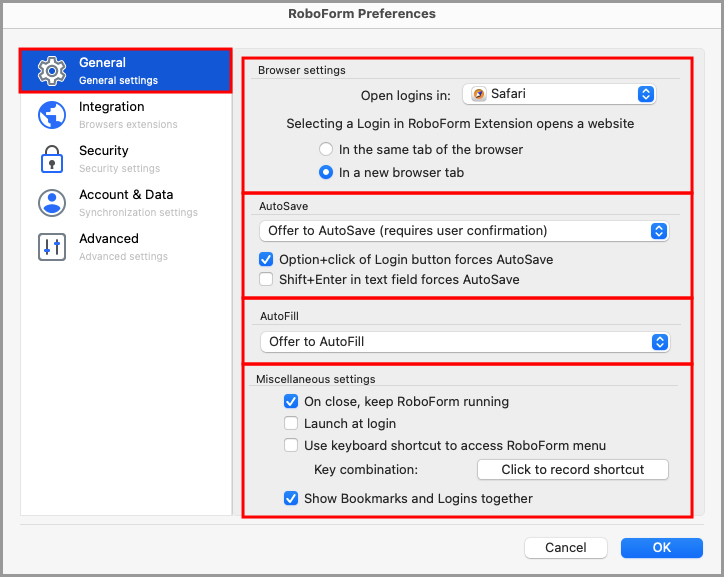Click the Advanced sliders icon
Viewport: 724px width, 577px height.
52,247
